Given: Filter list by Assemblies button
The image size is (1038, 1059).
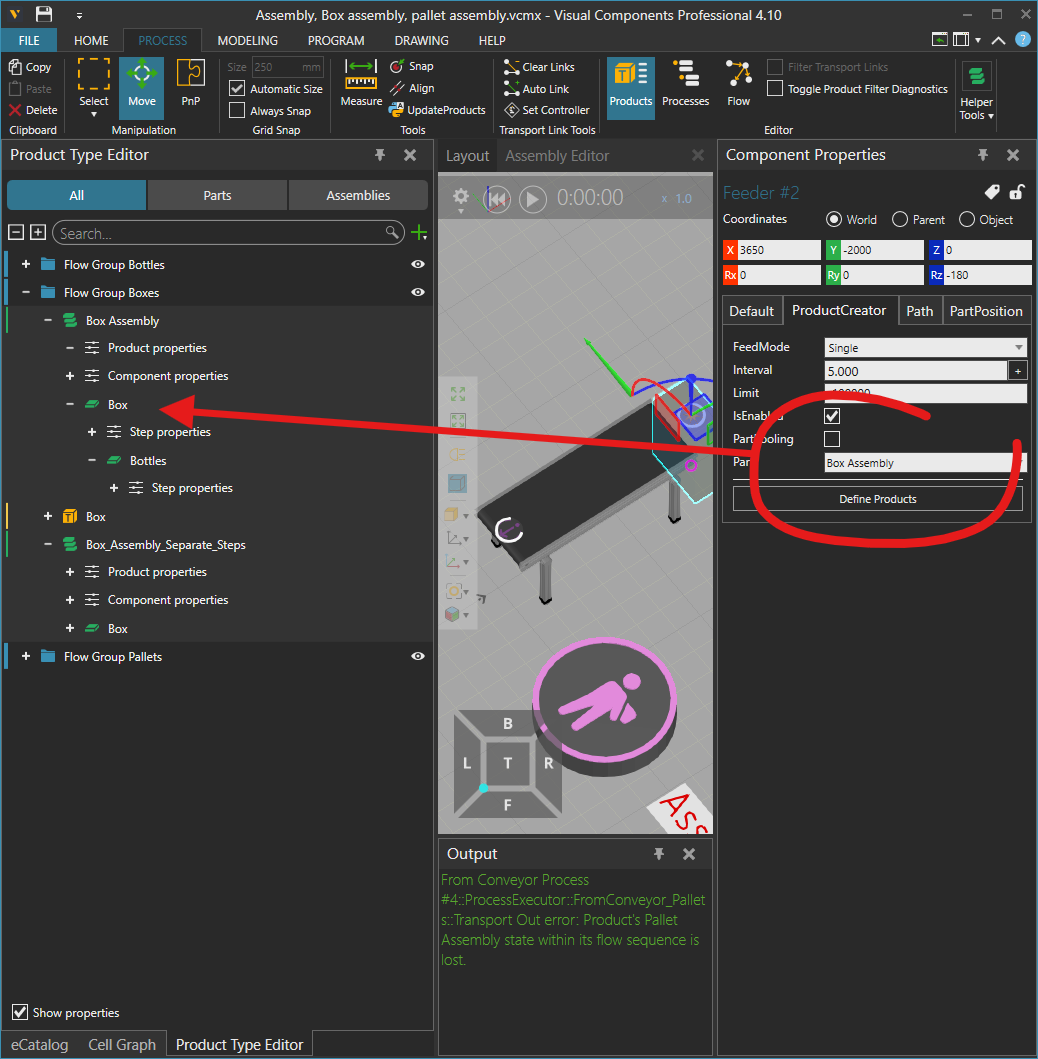Looking at the screenshot, I should click(358, 195).
